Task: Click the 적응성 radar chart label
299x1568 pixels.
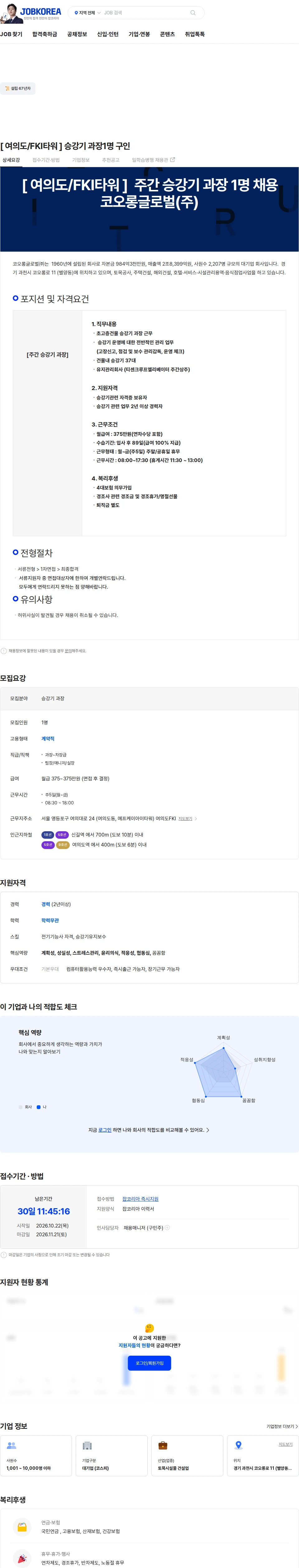Action: click(187, 1060)
